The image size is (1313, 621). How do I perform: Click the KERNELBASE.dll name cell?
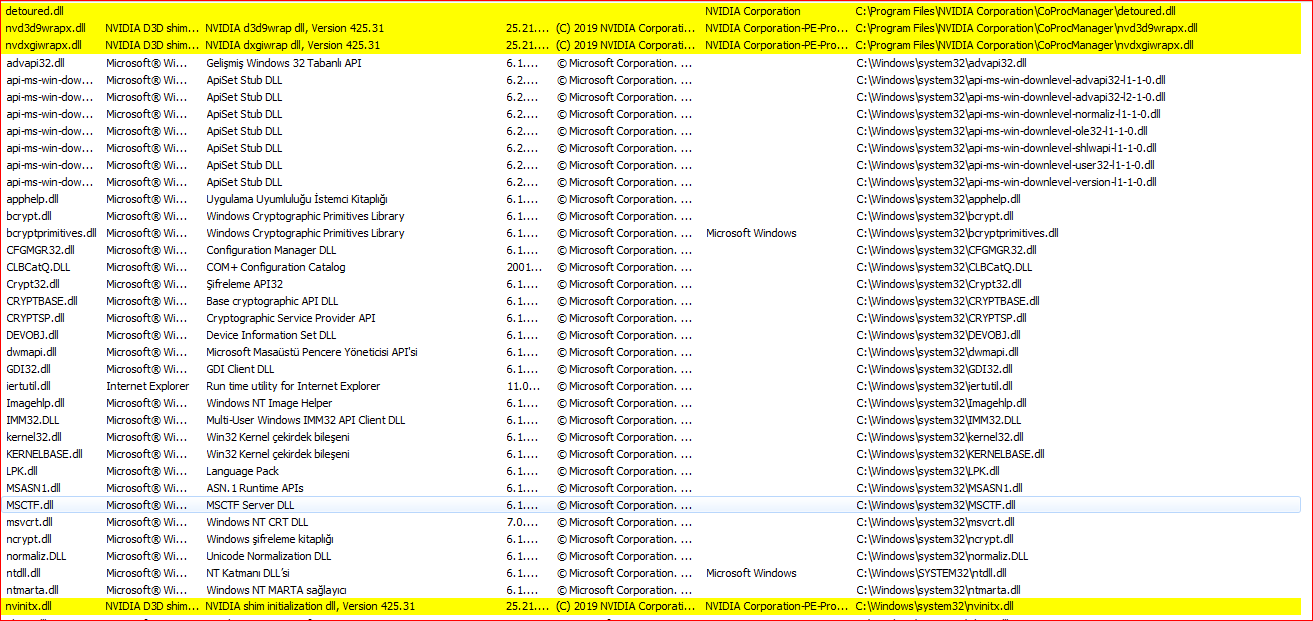[x=45, y=454]
